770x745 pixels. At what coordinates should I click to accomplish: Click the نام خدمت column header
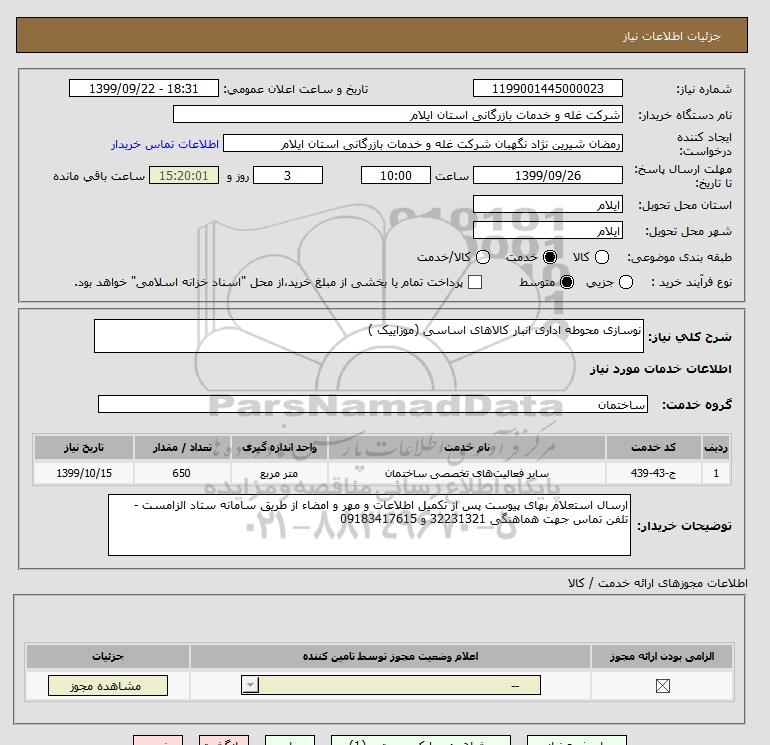467,447
